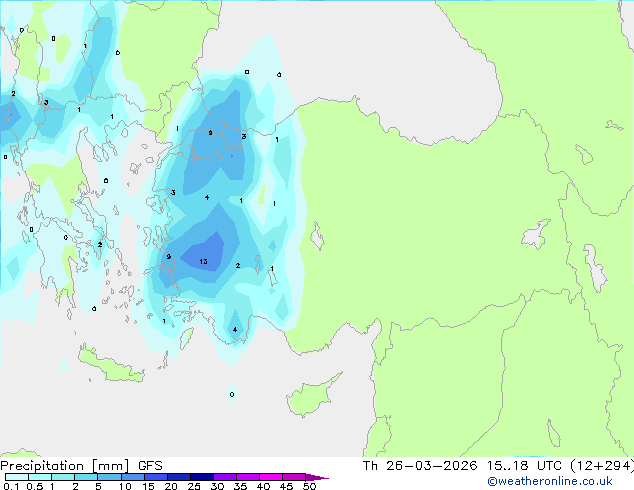Click the legend scale label "25"
The width and height of the screenshot is (634, 490).
click(x=194, y=486)
